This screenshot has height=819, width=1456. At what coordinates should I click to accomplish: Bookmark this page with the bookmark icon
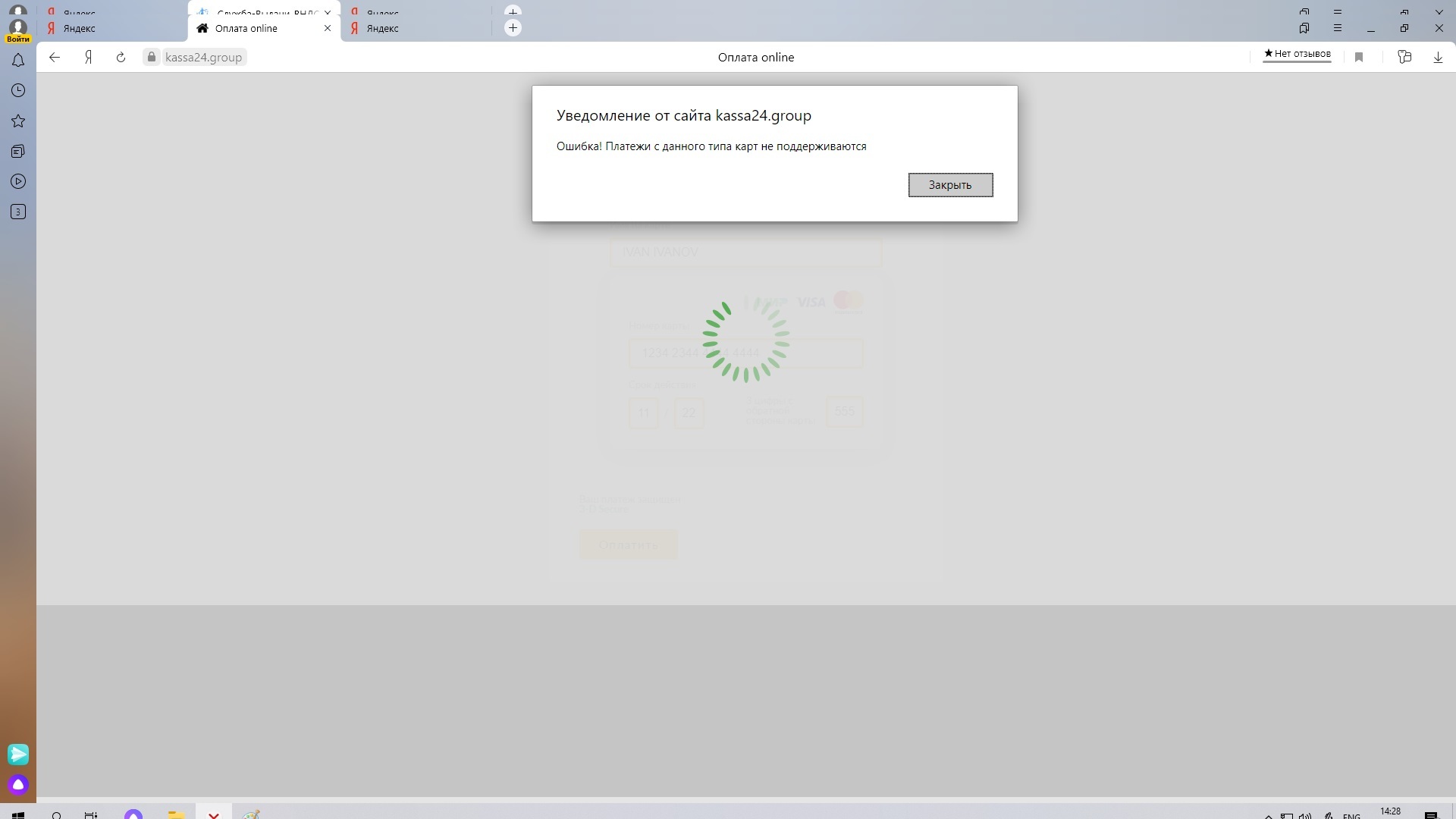tap(1359, 58)
